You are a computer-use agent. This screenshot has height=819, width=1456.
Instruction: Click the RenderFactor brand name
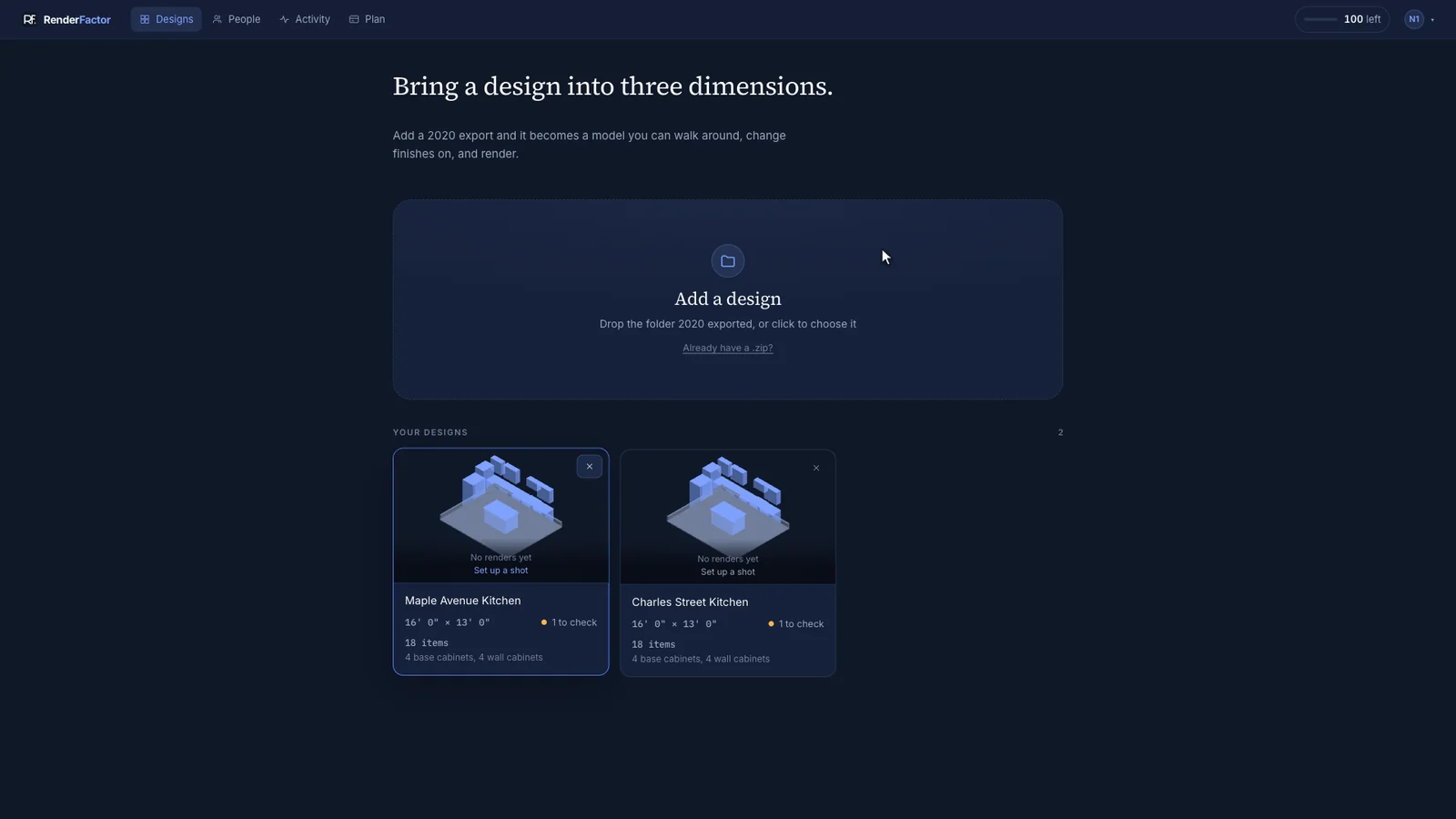[77, 19]
